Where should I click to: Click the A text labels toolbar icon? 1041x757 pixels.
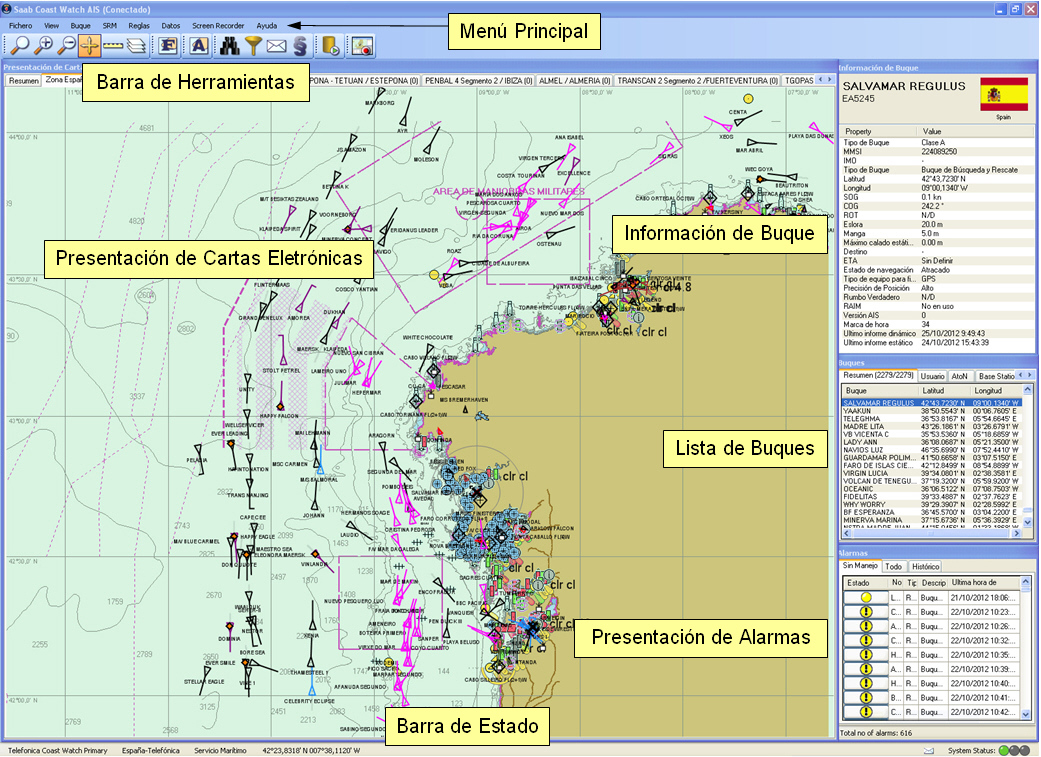tap(197, 44)
